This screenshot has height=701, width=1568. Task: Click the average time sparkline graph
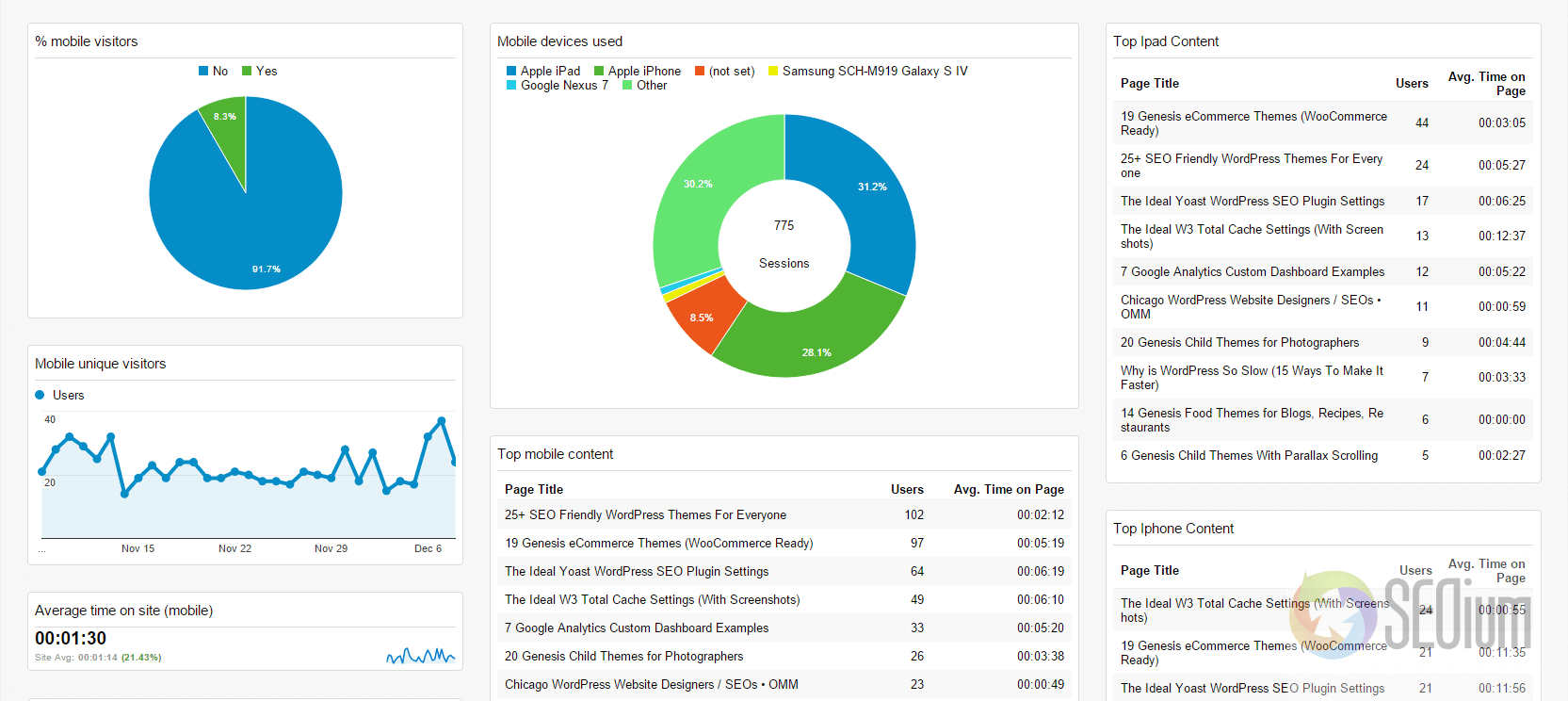click(x=421, y=656)
